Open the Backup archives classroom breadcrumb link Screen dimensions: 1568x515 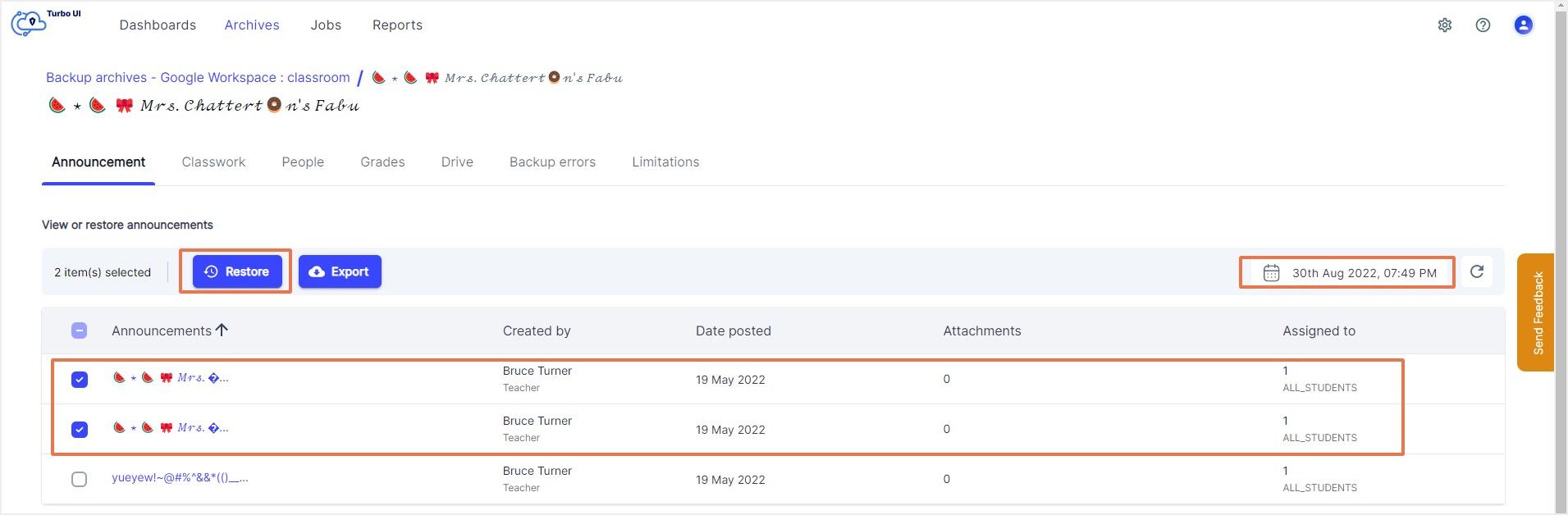(x=197, y=77)
